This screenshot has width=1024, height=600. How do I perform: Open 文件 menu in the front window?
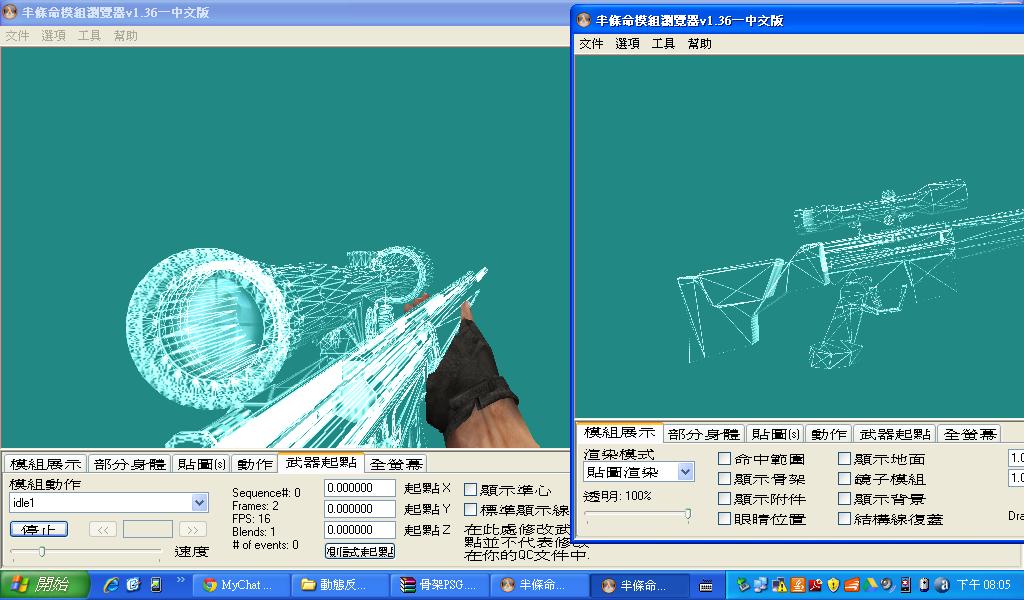coord(591,43)
